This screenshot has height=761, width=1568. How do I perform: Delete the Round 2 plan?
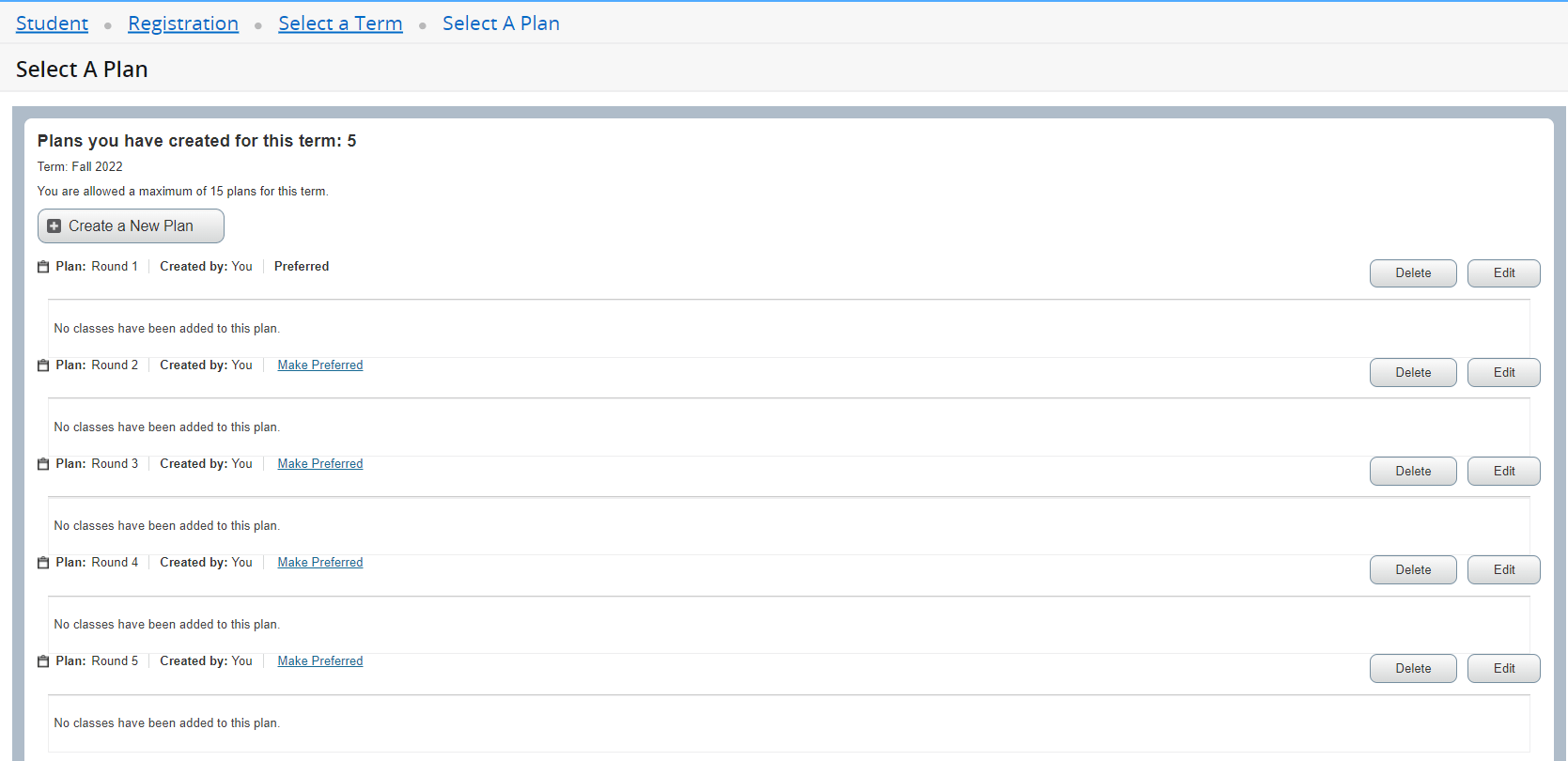click(x=1413, y=373)
